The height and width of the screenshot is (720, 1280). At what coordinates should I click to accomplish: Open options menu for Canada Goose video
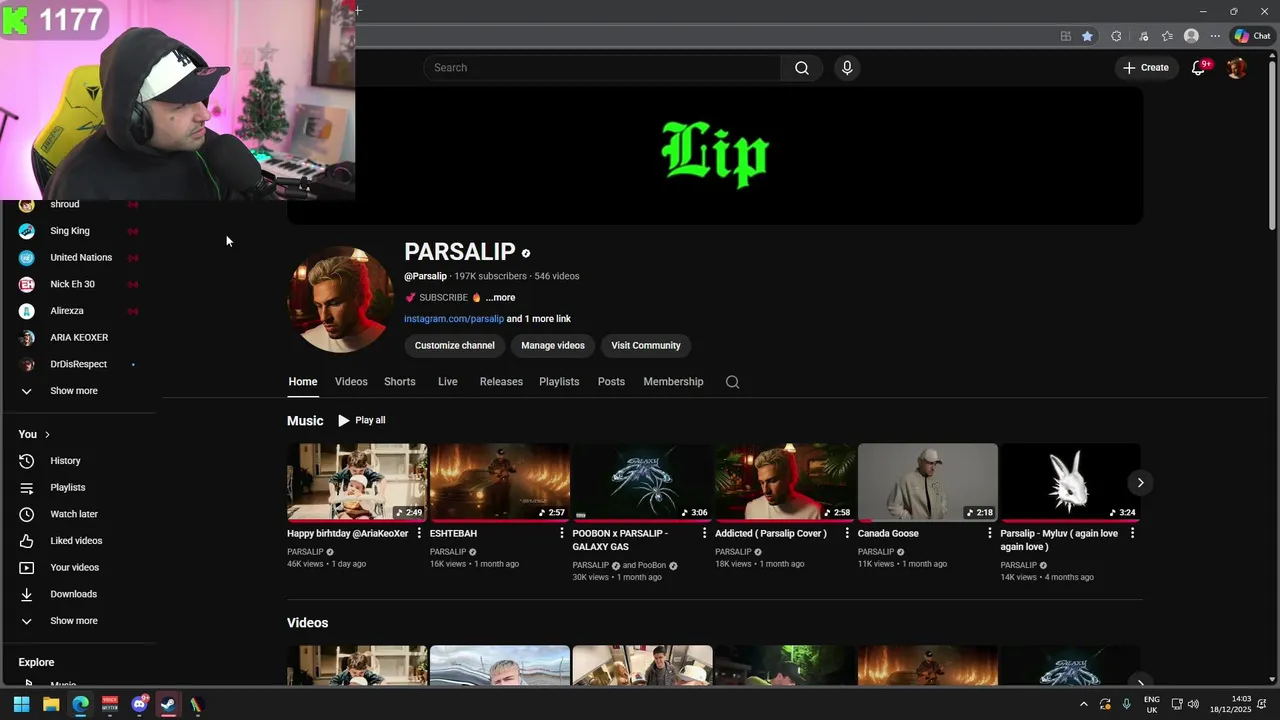tap(990, 534)
